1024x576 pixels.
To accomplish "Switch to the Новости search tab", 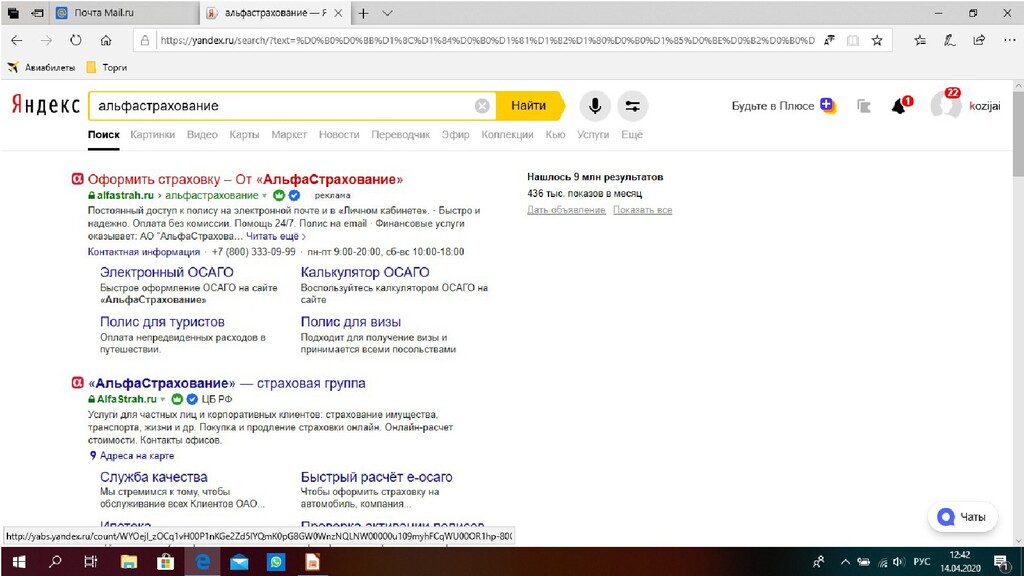I will click(339, 135).
